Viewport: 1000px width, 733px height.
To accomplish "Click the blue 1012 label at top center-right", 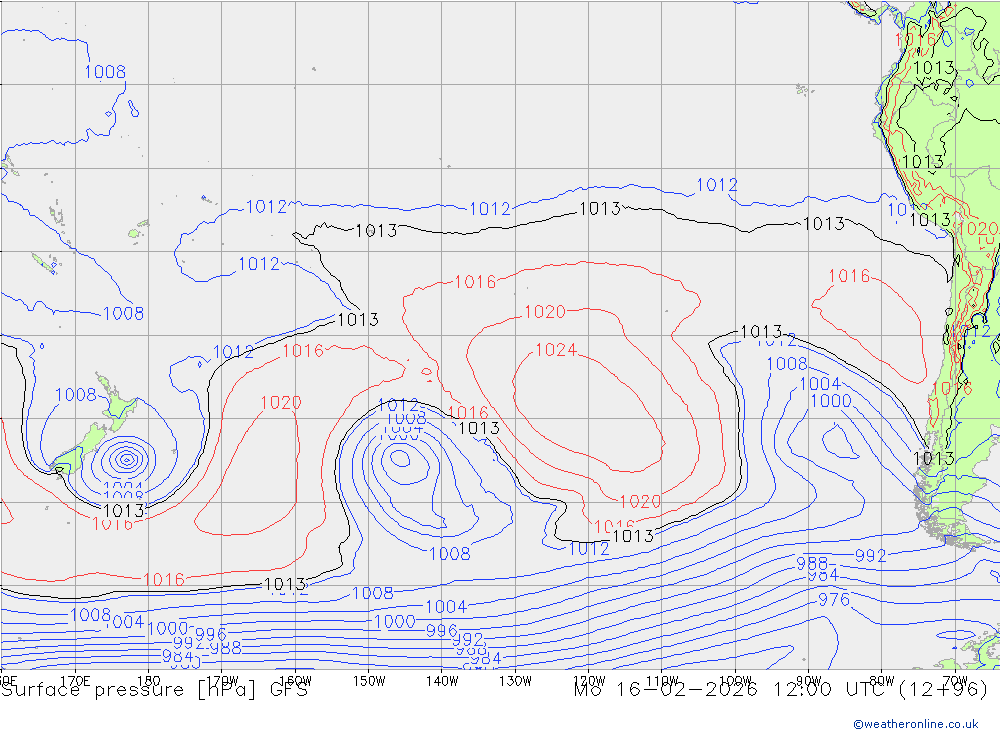I will point(717,185).
